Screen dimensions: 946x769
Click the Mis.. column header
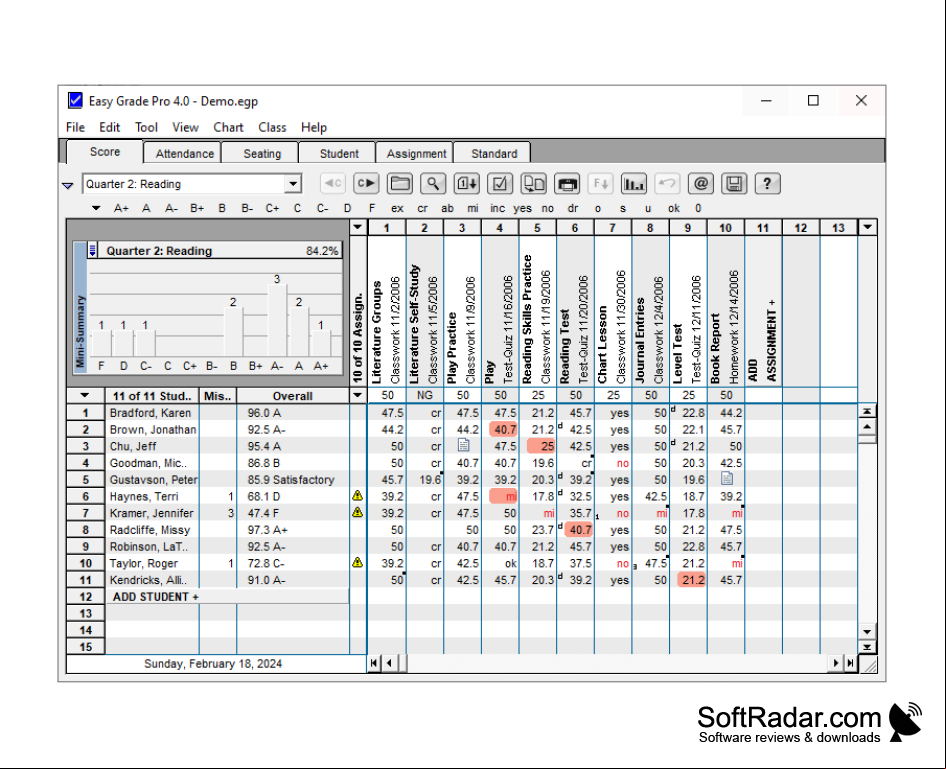[x=218, y=396]
